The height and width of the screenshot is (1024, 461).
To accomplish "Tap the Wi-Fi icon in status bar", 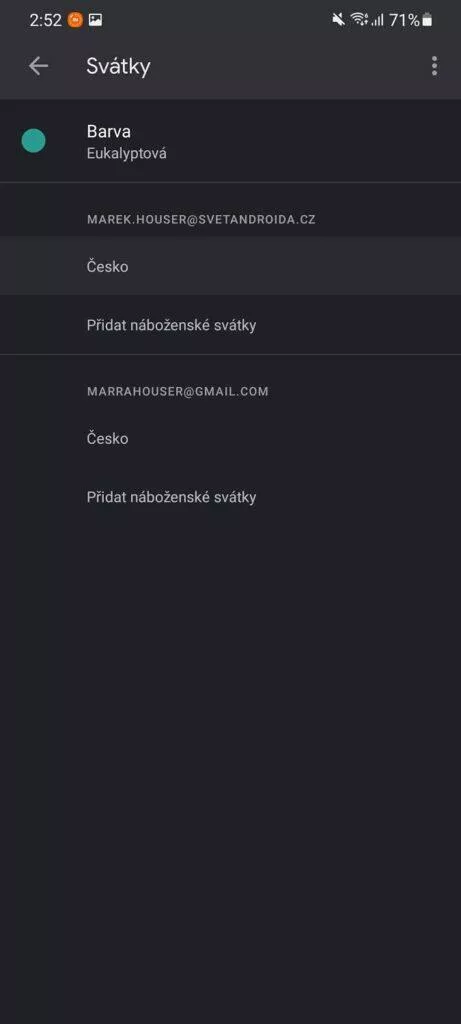I will click(359, 20).
